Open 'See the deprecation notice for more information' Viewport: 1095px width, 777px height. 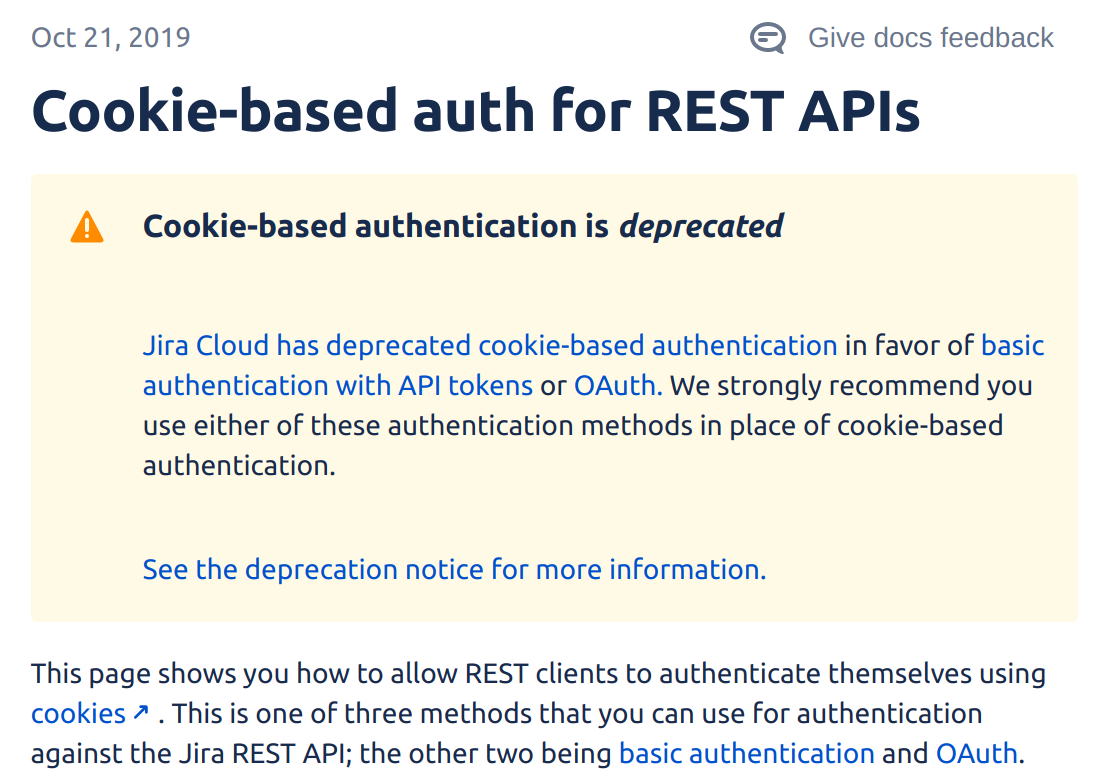(454, 570)
